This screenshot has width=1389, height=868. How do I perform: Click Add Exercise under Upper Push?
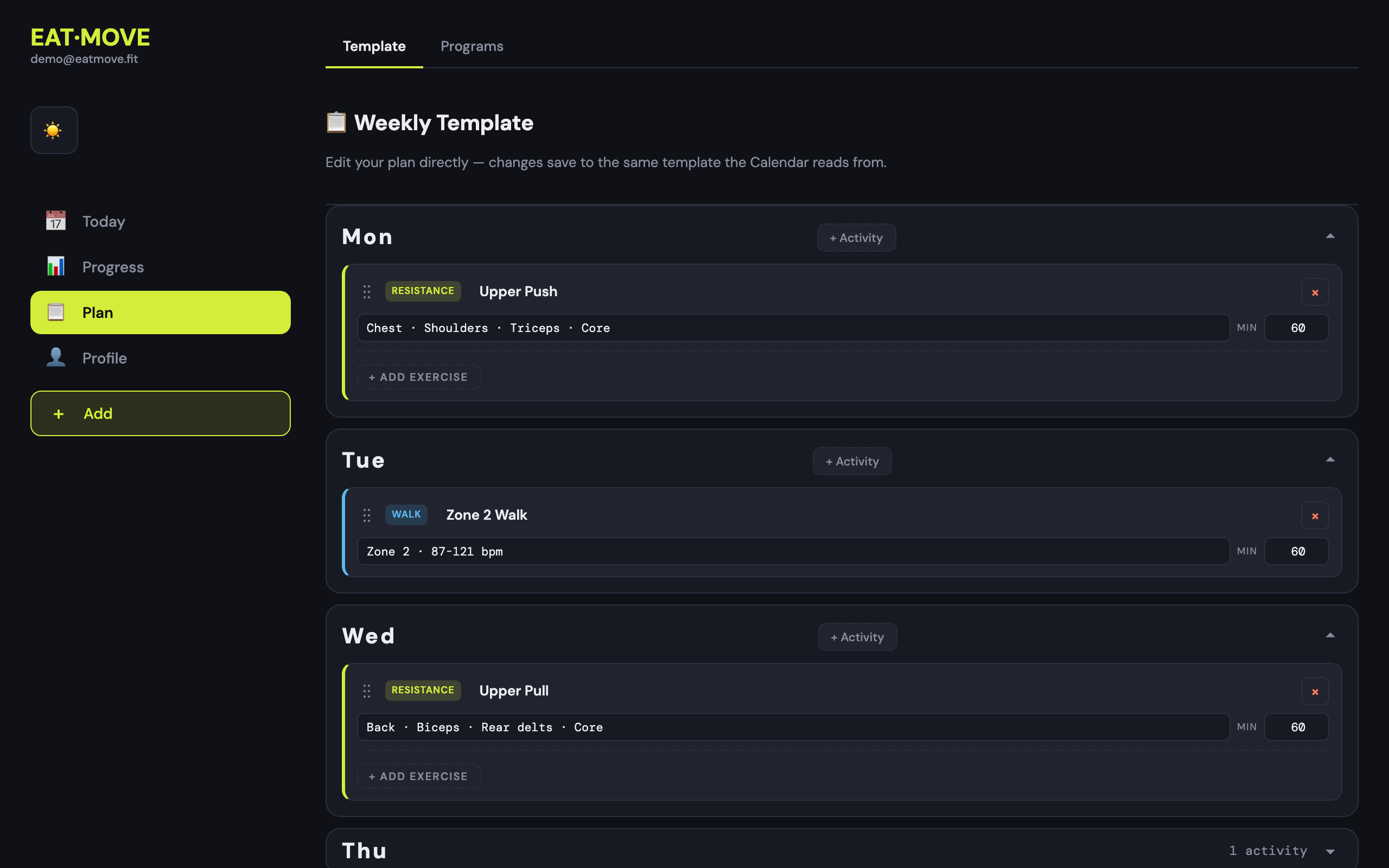(x=418, y=377)
